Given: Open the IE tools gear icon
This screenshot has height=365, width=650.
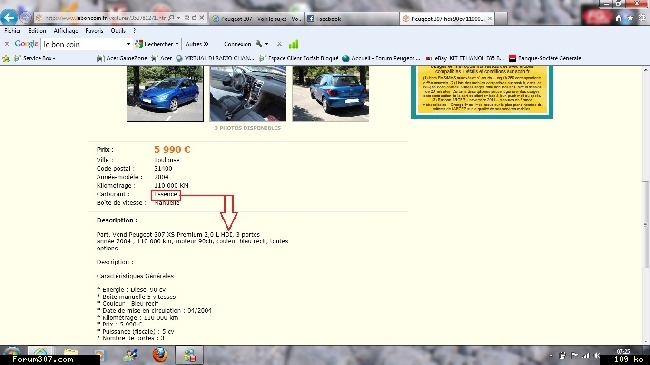Looking at the screenshot, I should click(x=642, y=18).
